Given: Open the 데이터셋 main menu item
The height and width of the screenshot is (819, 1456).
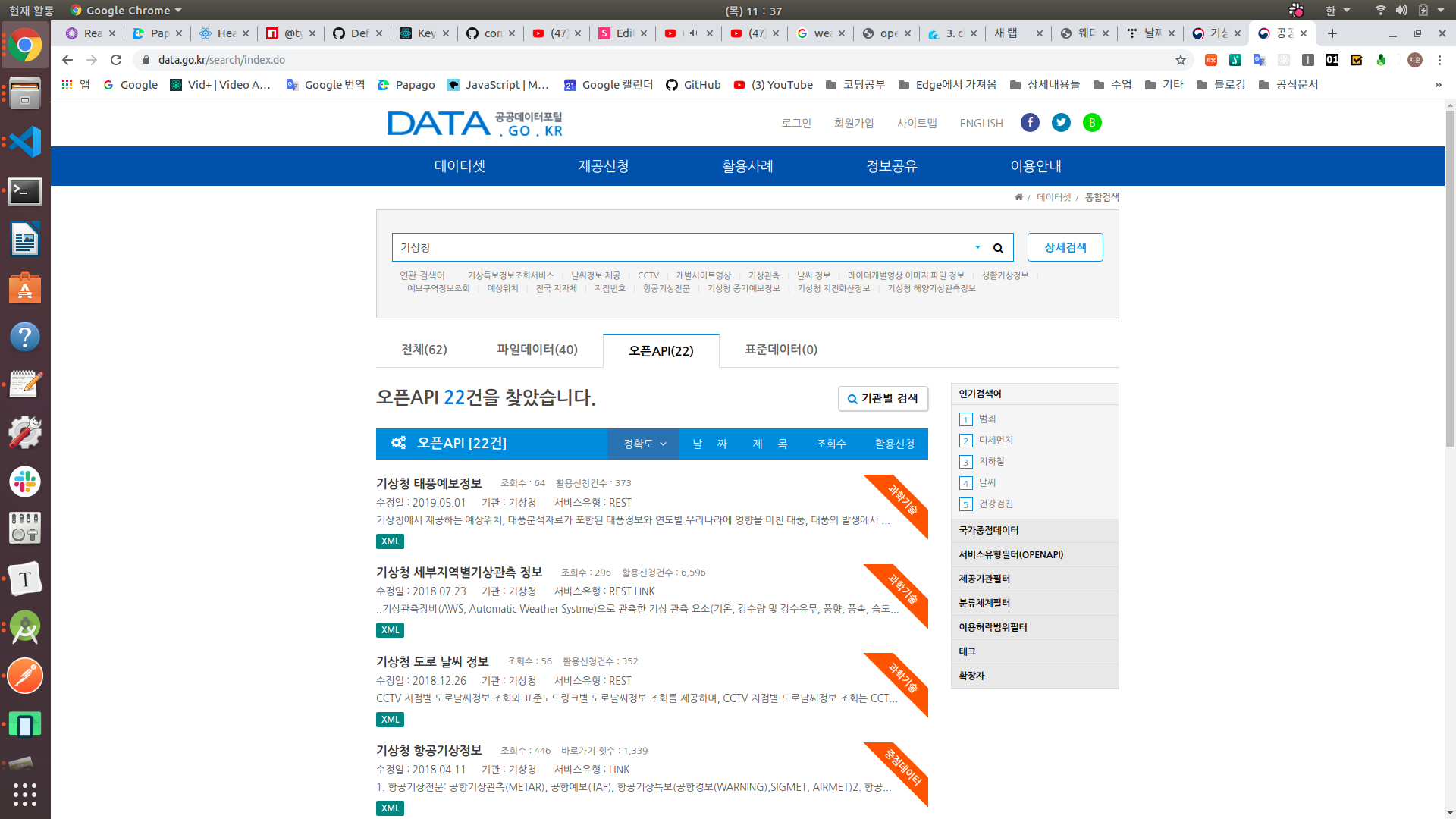Looking at the screenshot, I should coord(460,166).
